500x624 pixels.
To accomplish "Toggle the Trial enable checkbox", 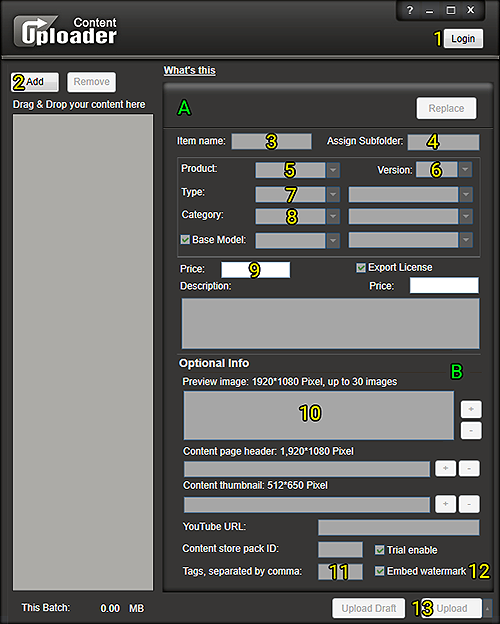I will pos(379,550).
